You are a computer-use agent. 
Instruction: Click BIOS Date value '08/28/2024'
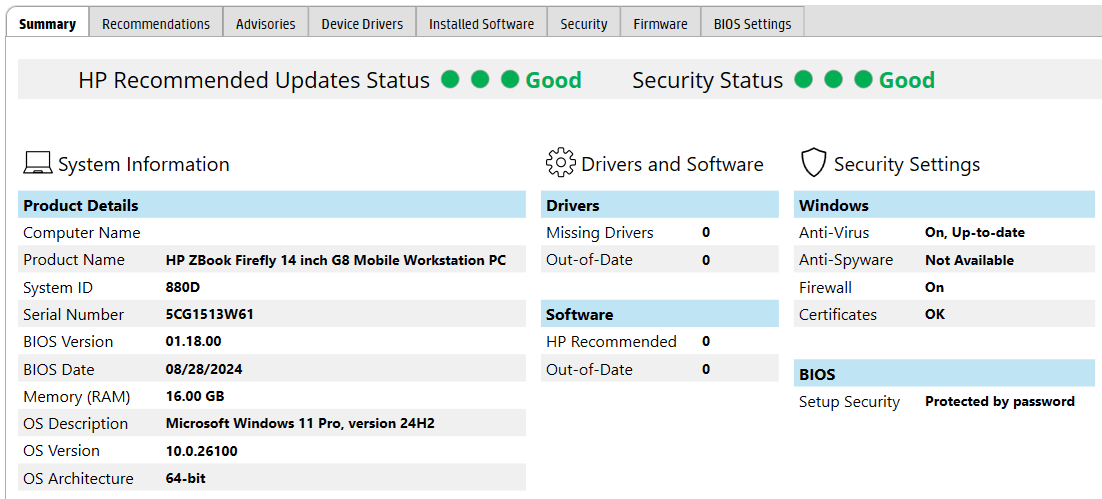click(x=204, y=370)
